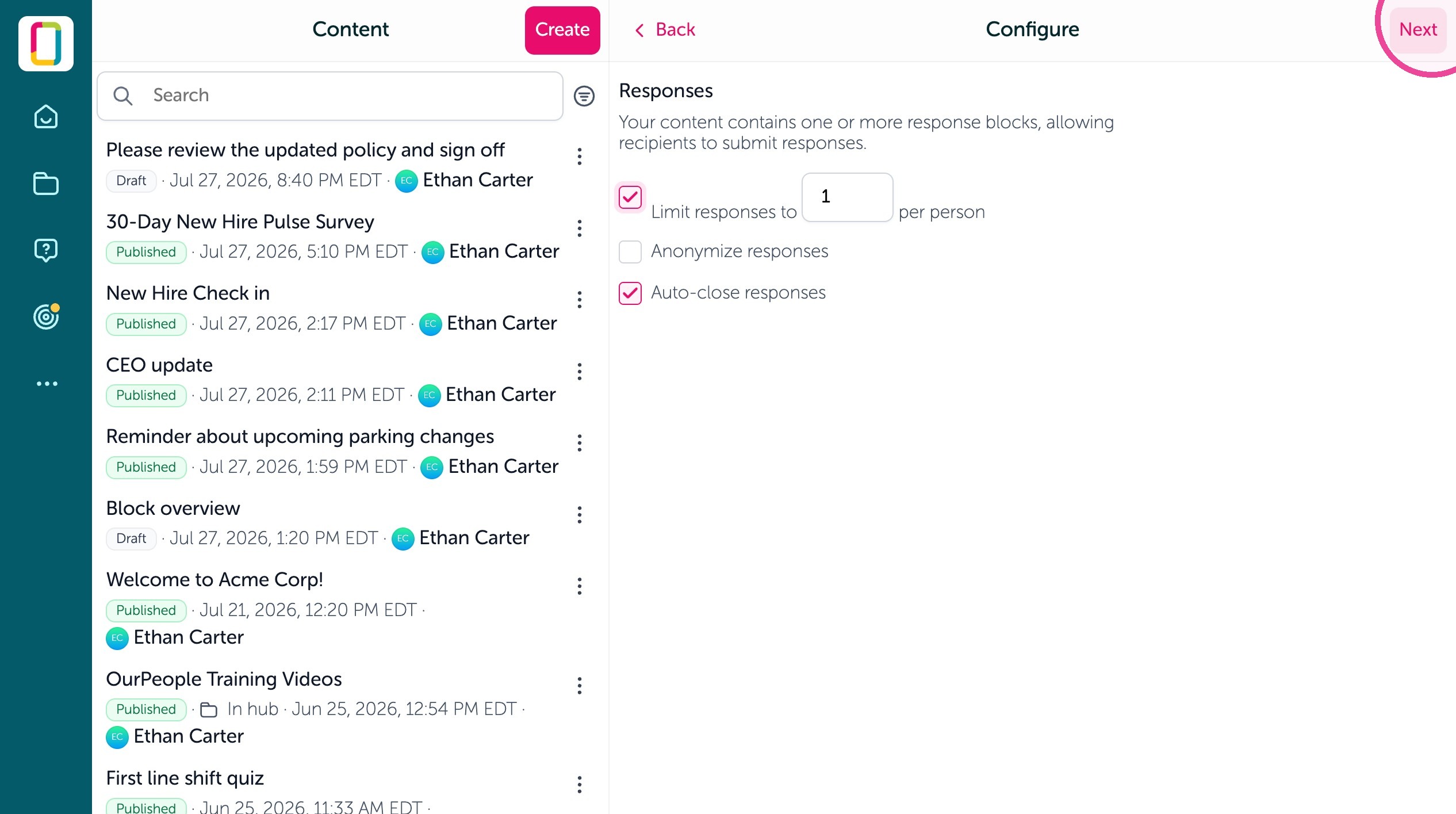Open the Home icon in sidebar
This screenshot has height=814, width=1456.
click(46, 117)
